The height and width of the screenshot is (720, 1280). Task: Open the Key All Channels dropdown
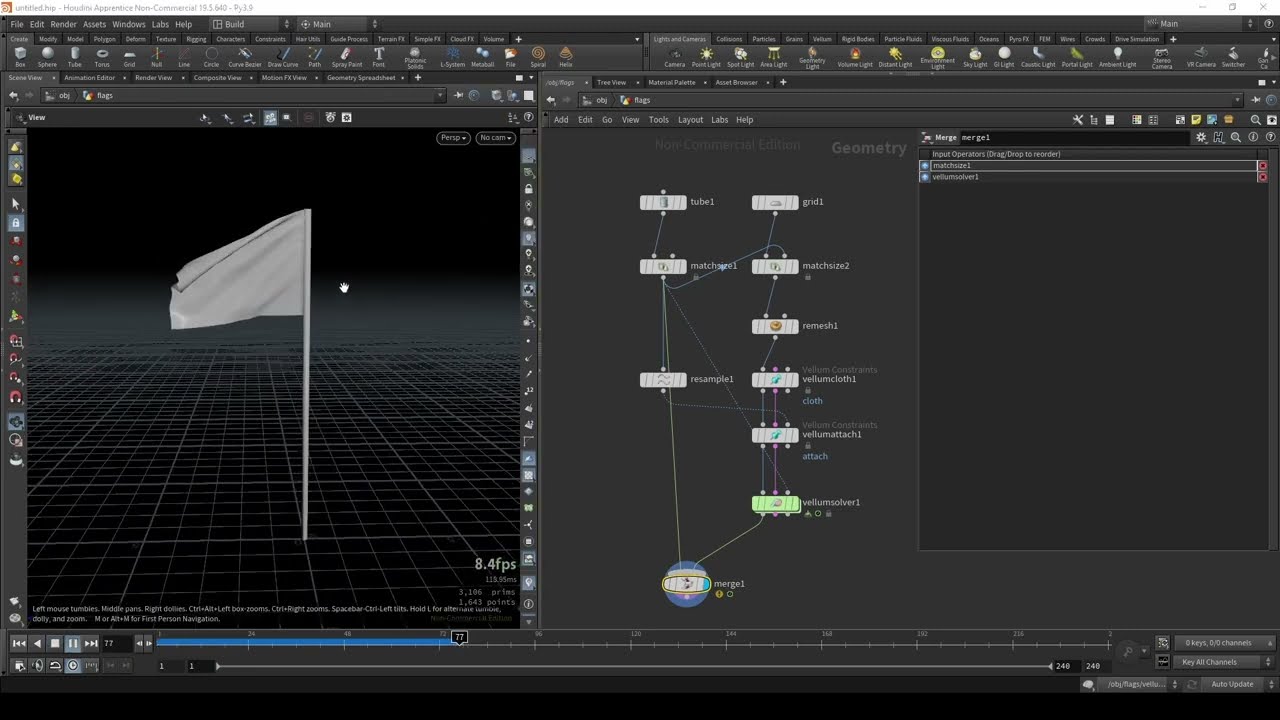pos(1224,662)
